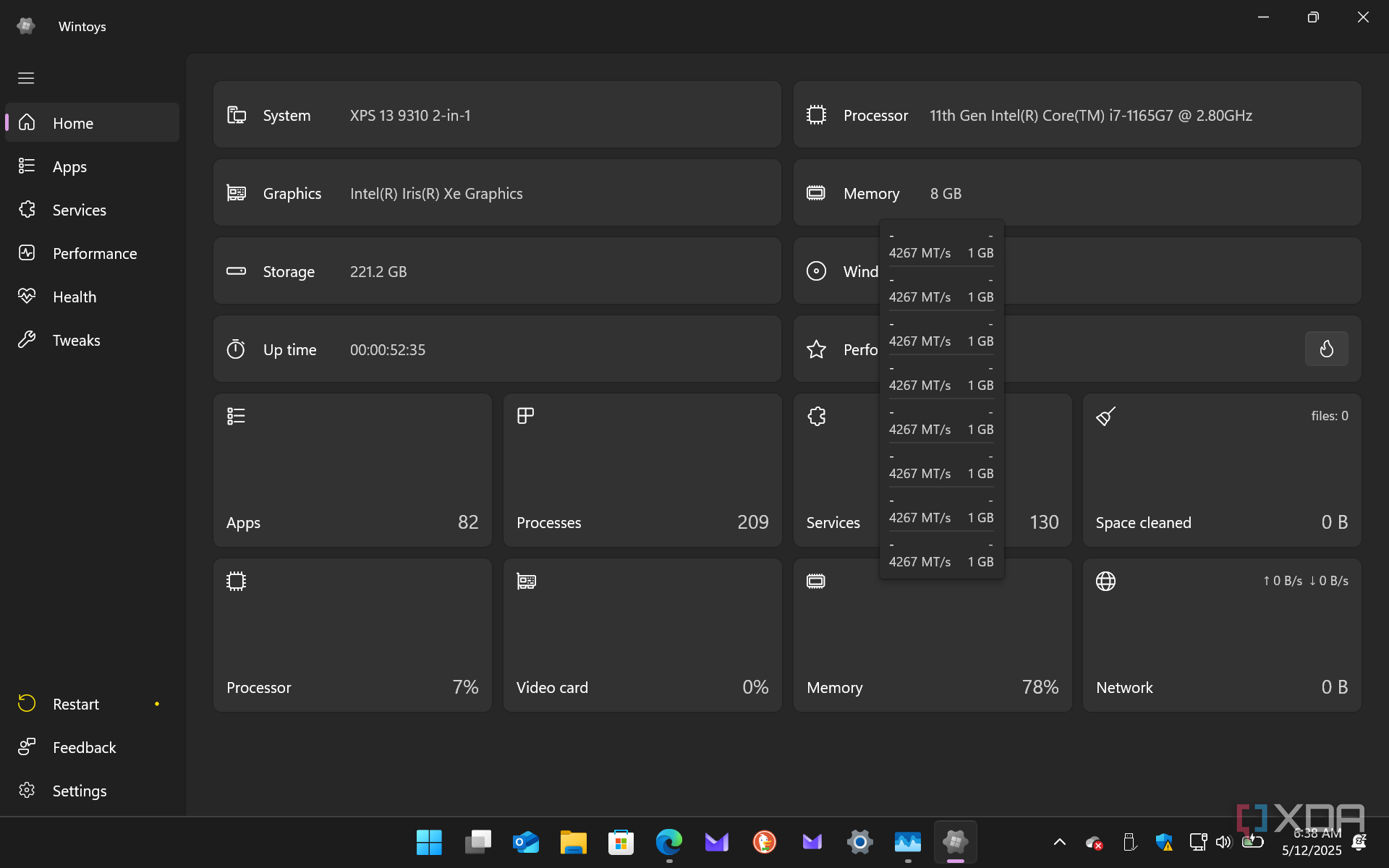The height and width of the screenshot is (868, 1389).
Task: Click the Performance star icon
Action: (816, 349)
